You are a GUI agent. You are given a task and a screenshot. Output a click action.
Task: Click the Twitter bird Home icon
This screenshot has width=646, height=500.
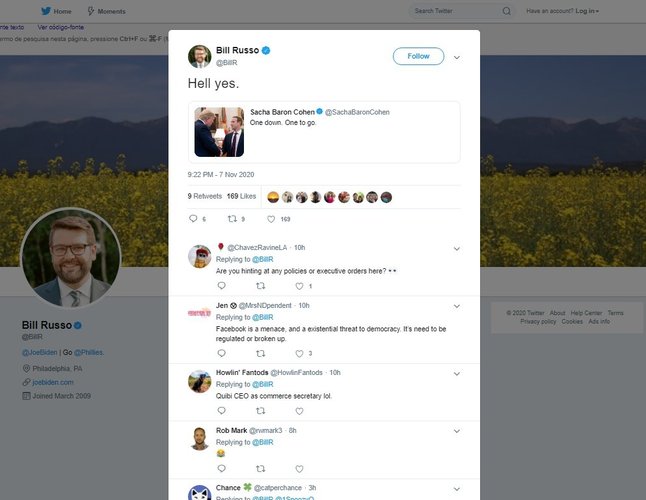(46, 11)
